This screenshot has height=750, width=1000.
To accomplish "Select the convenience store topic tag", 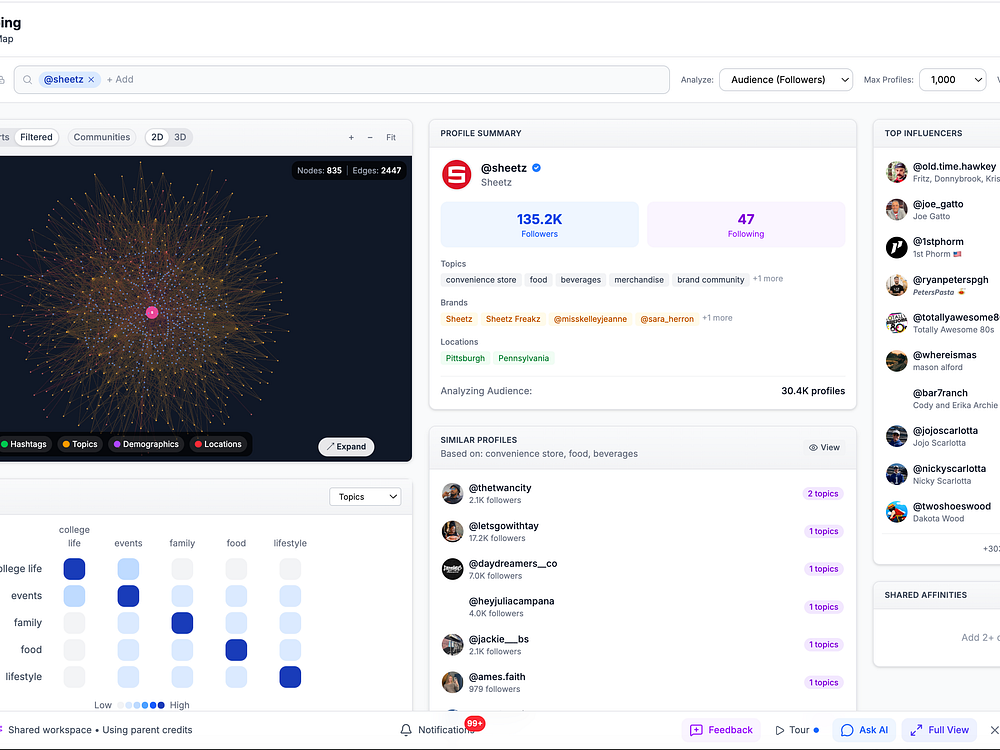I will coord(481,280).
